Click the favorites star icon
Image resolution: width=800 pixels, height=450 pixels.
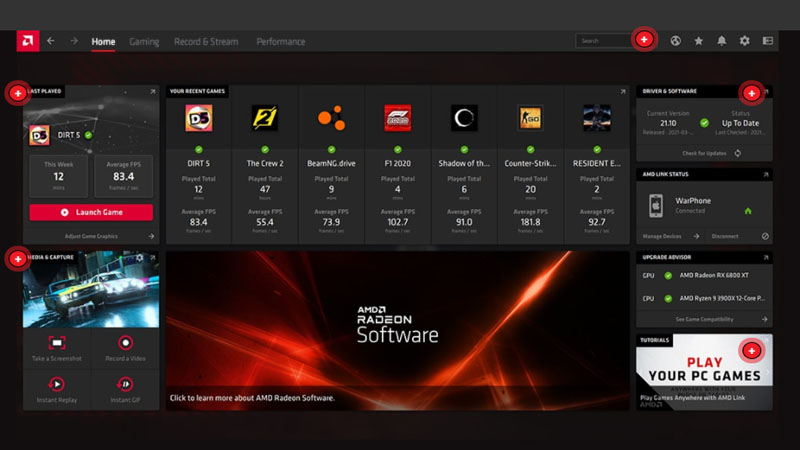(698, 41)
